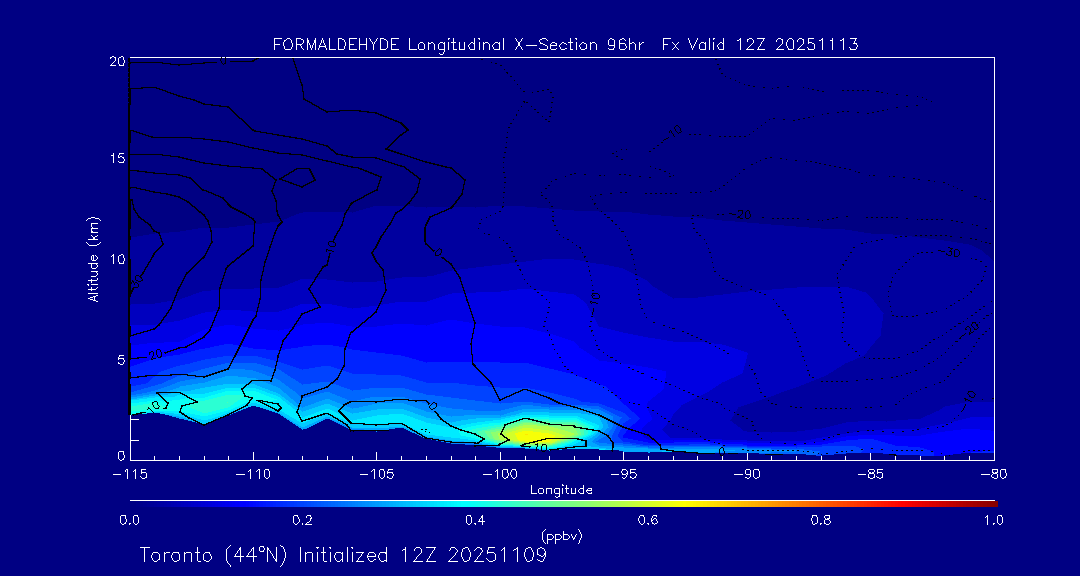Click the 'Altitude (km)' y-axis label

(93, 259)
